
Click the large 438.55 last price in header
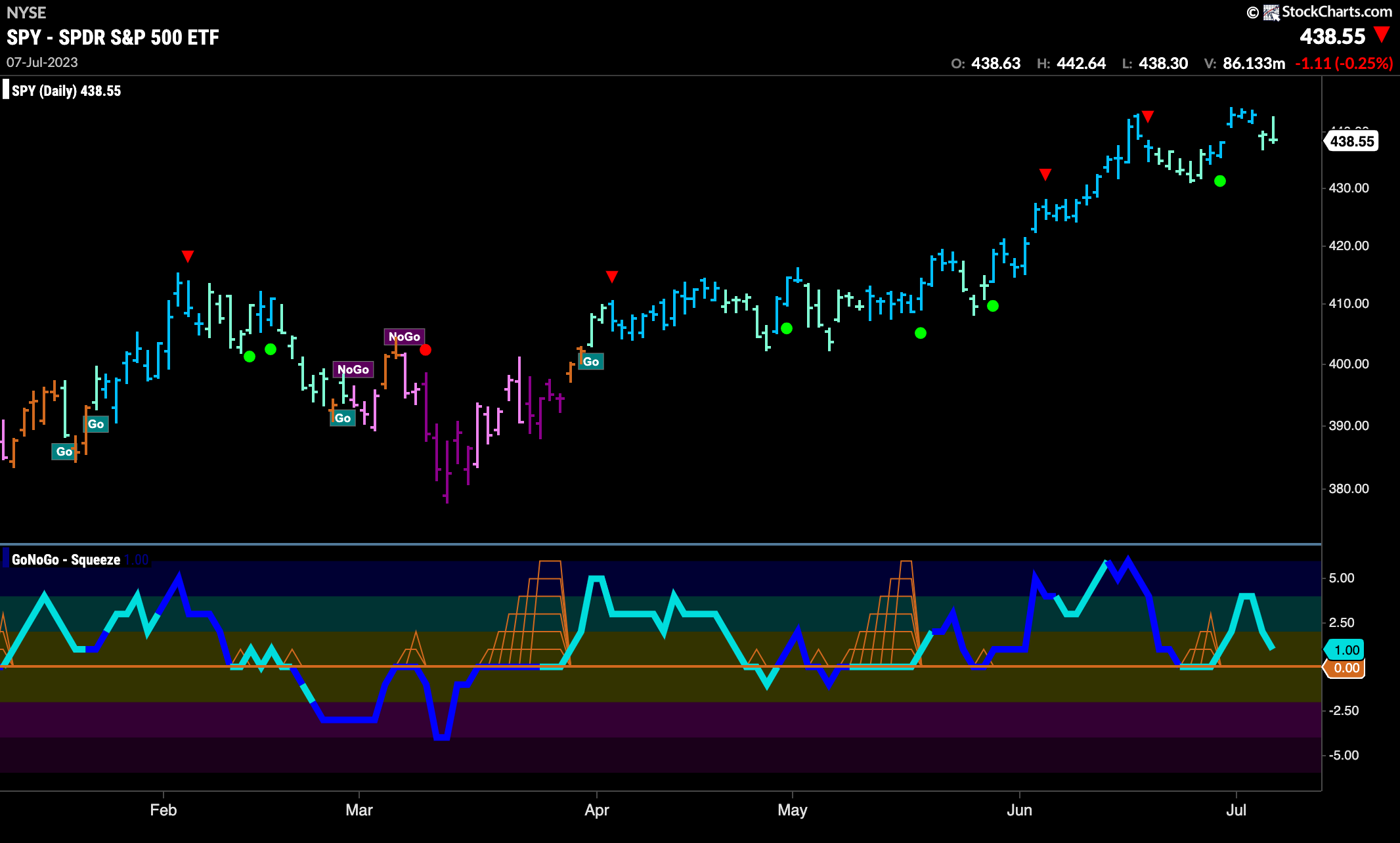(x=1332, y=37)
